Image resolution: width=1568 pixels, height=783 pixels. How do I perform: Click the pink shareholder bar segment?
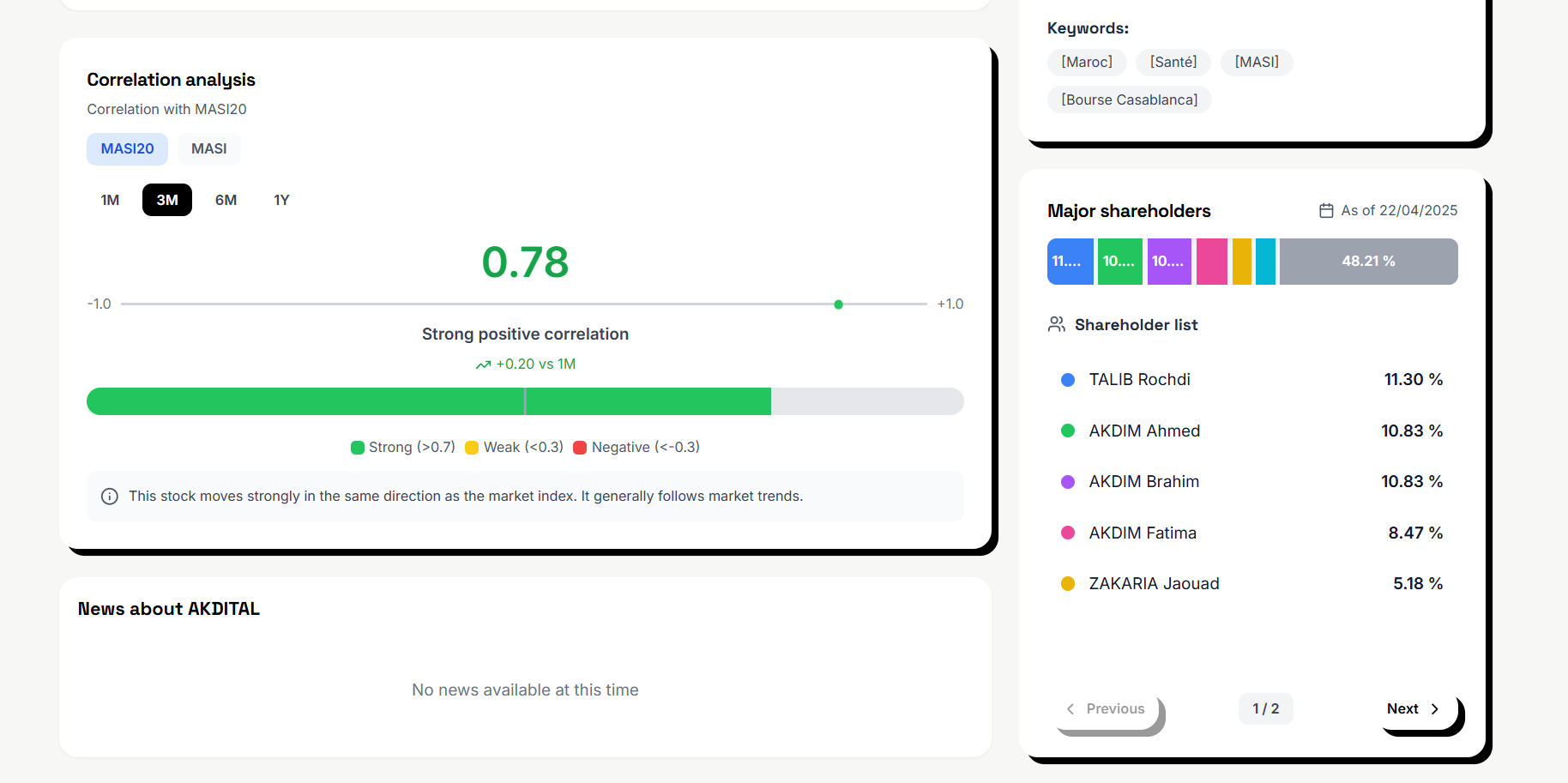pos(1212,262)
